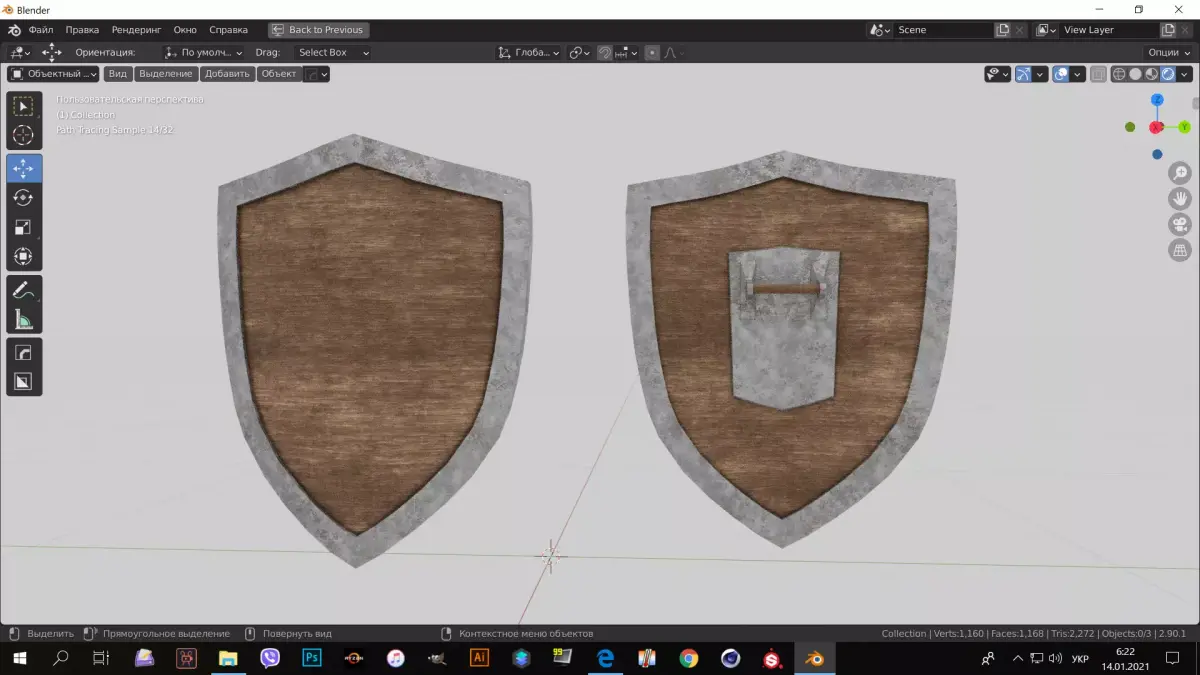Open snapping options dropdown
The image size is (1200, 675).
click(x=627, y=52)
